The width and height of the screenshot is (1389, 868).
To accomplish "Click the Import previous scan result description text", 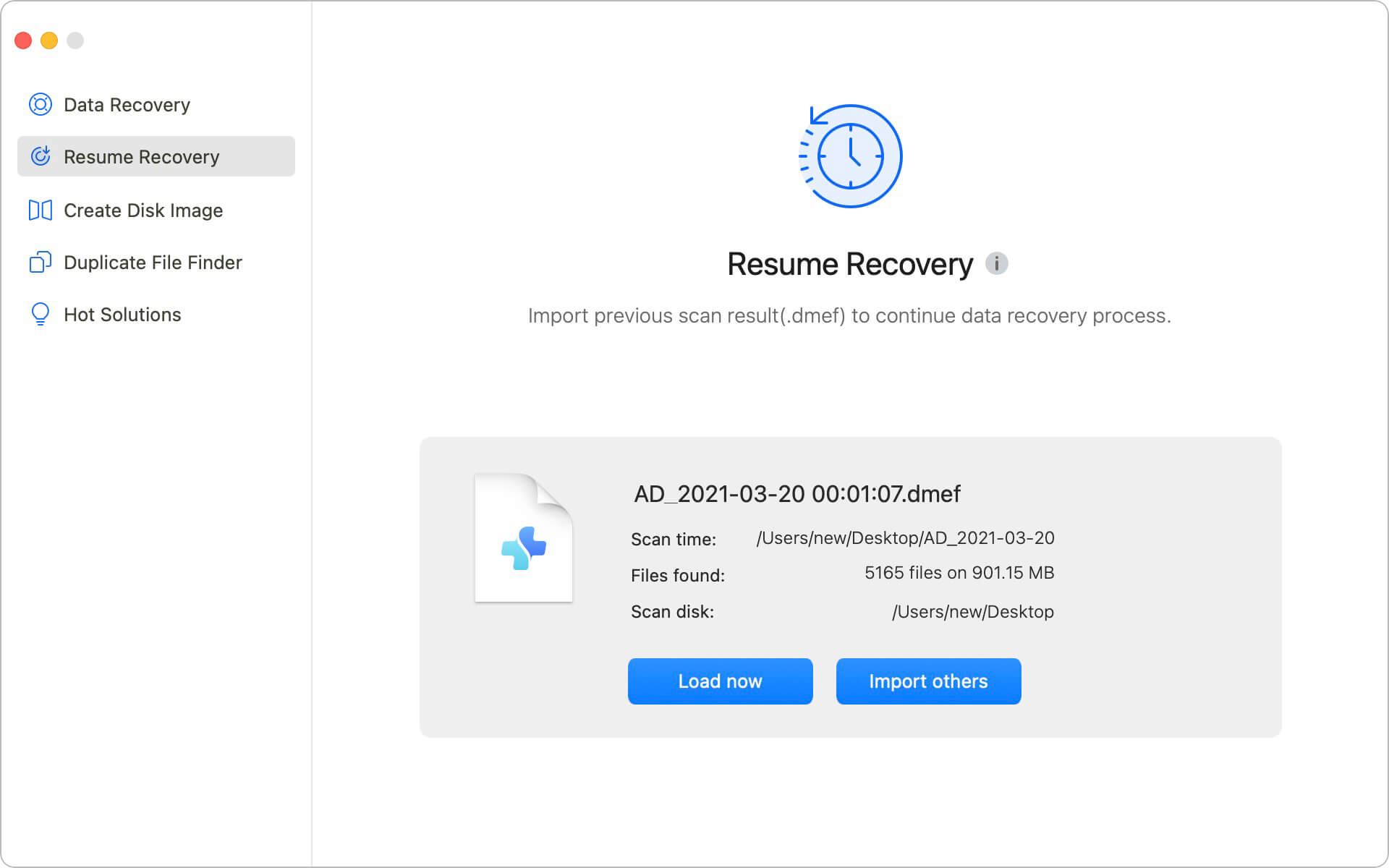I will click(849, 316).
